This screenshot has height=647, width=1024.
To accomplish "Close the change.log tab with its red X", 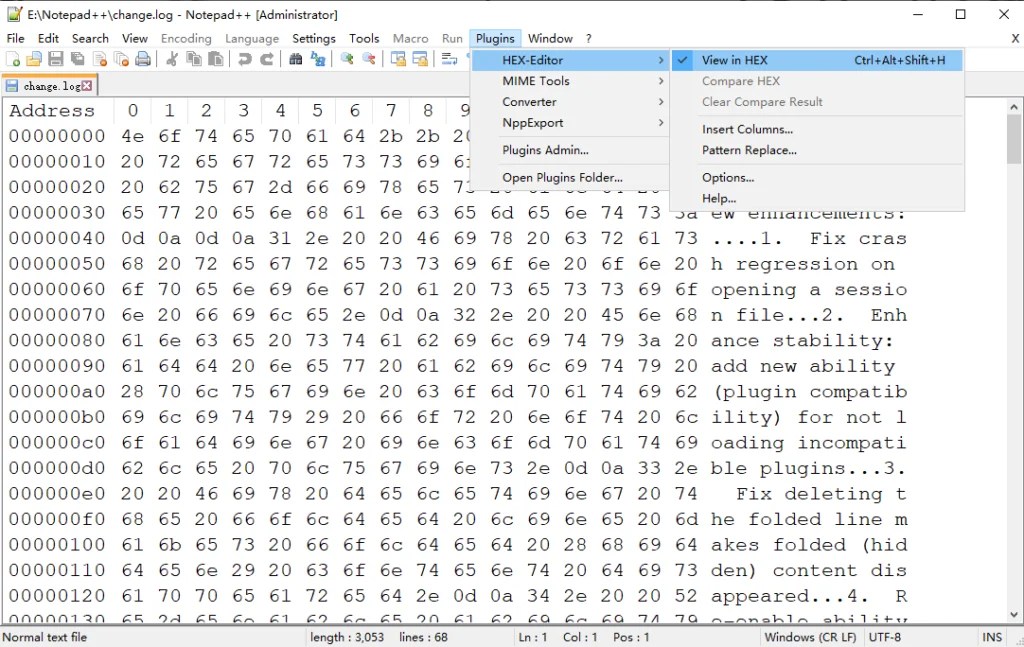I will 87,86.
